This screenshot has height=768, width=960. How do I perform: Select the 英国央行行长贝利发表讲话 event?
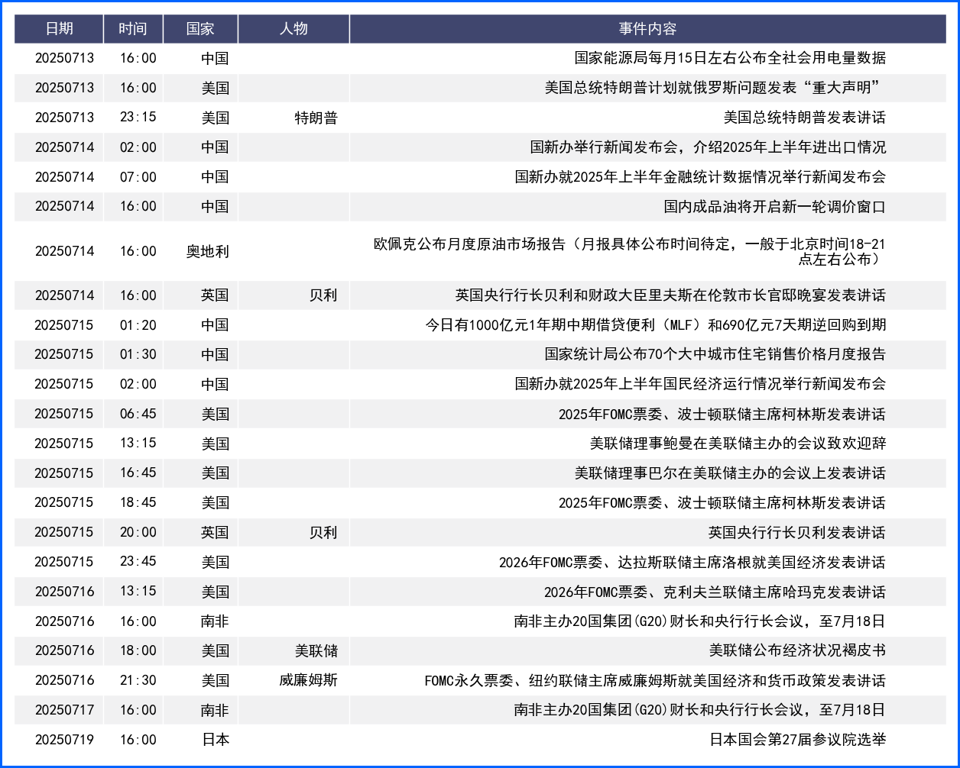797,533
